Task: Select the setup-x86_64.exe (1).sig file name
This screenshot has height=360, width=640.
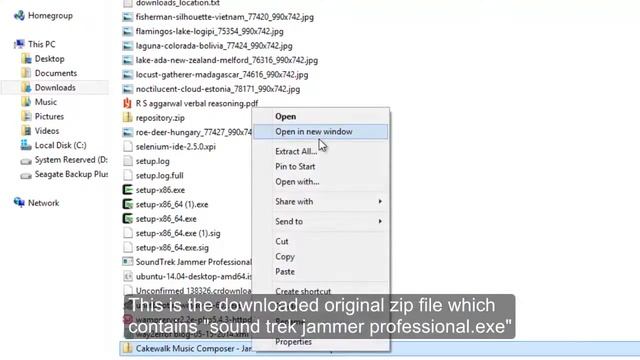Action: pos(178,233)
